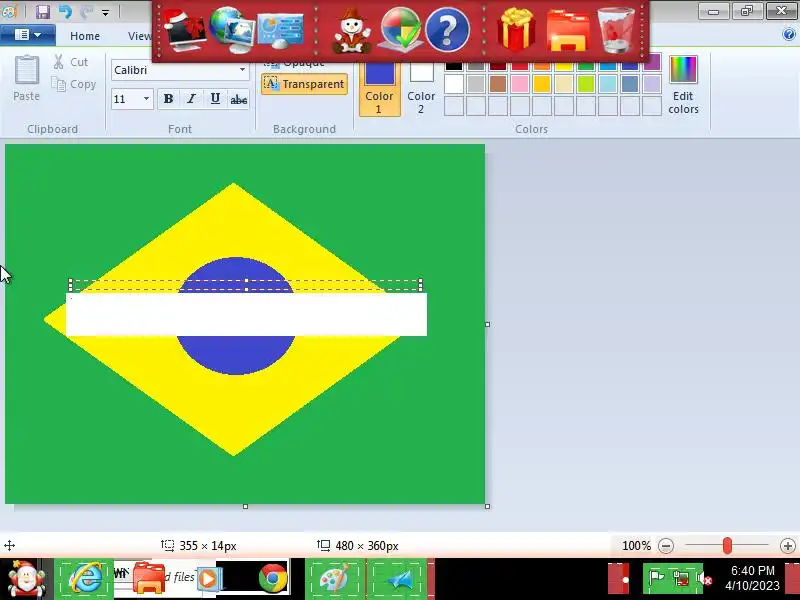Open Google Chrome from taskbar
The image size is (800, 600).
[x=272, y=579]
